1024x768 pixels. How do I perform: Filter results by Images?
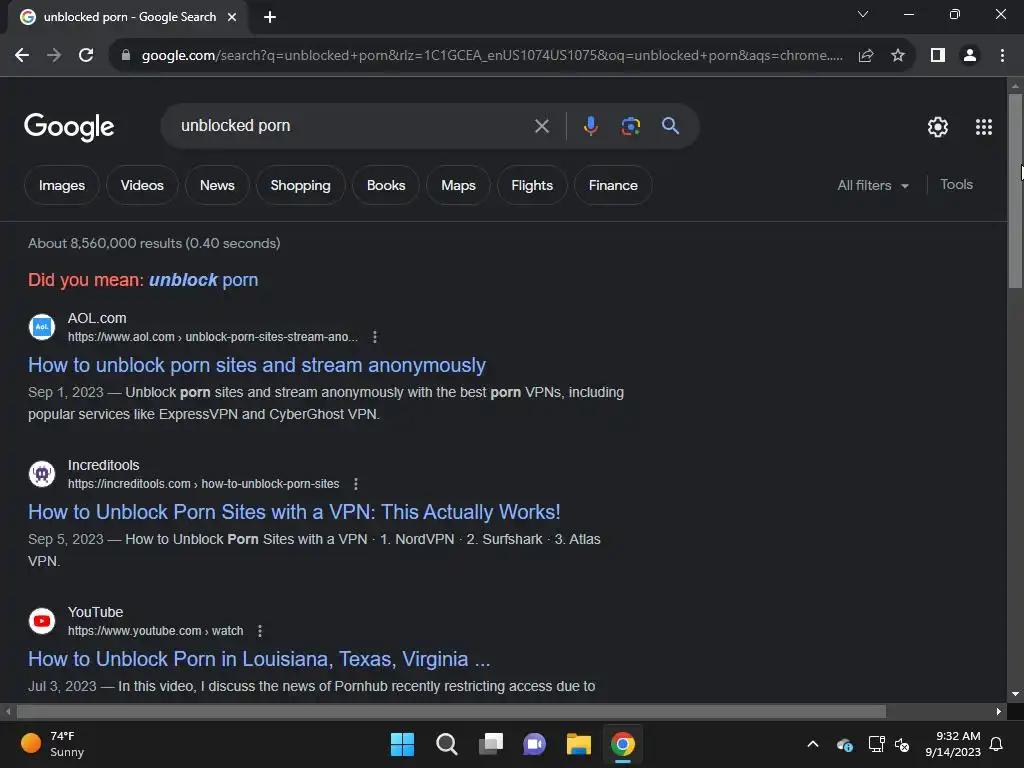pos(62,185)
